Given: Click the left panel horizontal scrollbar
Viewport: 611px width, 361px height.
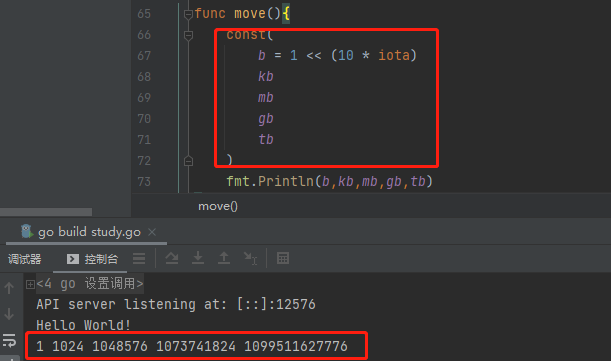Looking at the screenshot, I should (46, 212).
